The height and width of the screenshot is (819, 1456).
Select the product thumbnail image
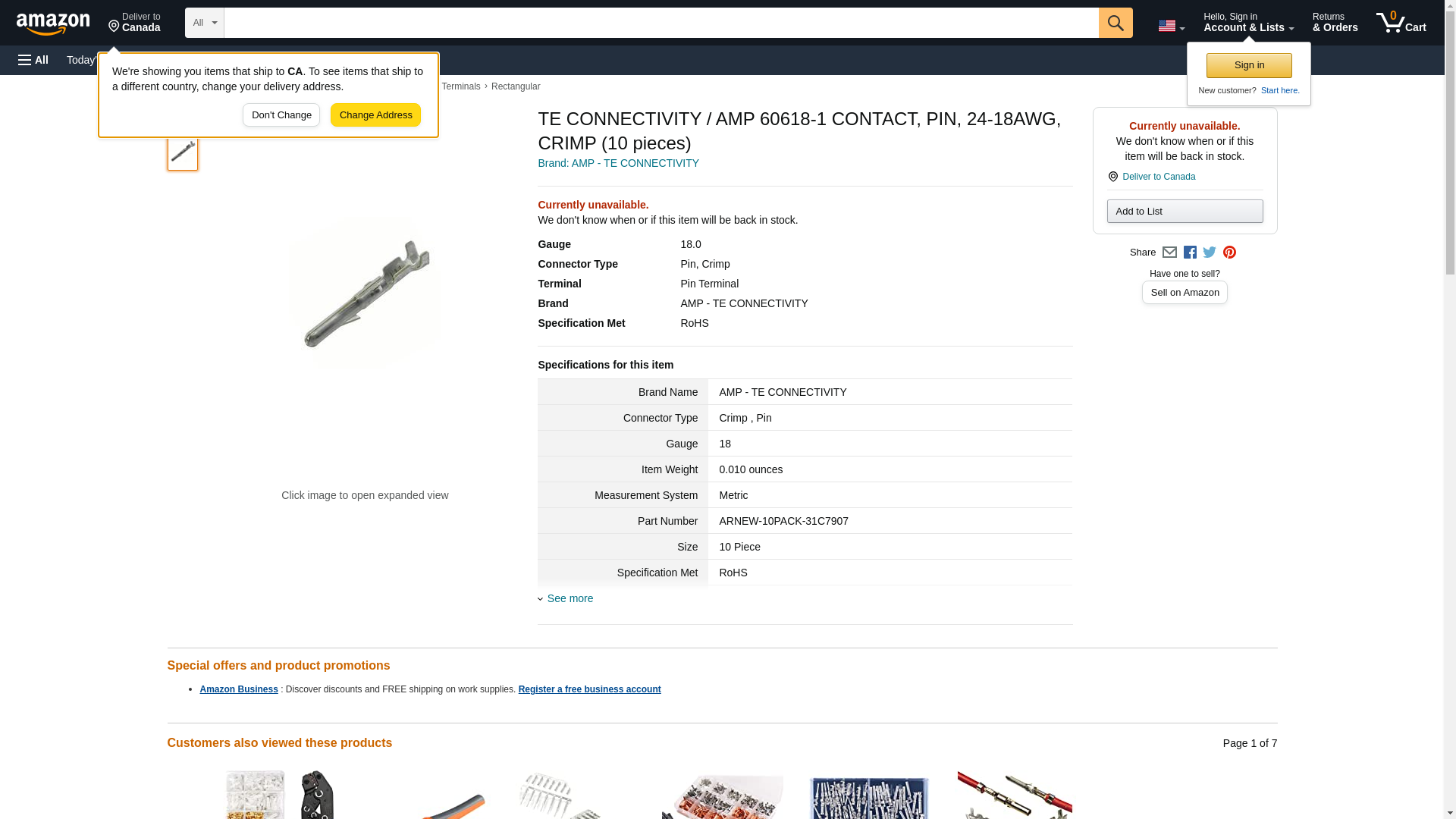coord(183,152)
